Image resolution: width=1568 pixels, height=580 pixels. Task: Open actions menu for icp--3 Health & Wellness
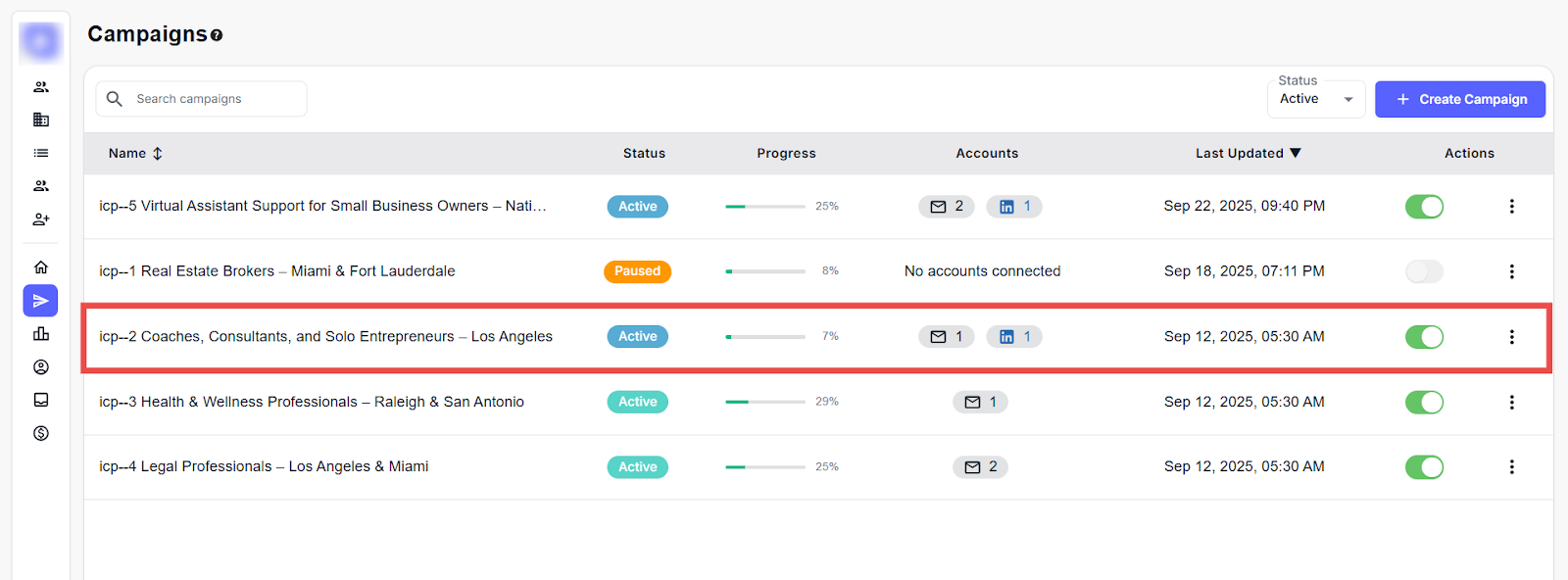click(1511, 402)
